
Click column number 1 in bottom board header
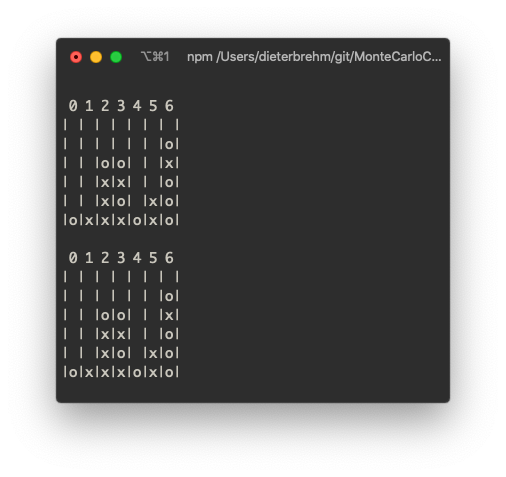(x=89, y=258)
